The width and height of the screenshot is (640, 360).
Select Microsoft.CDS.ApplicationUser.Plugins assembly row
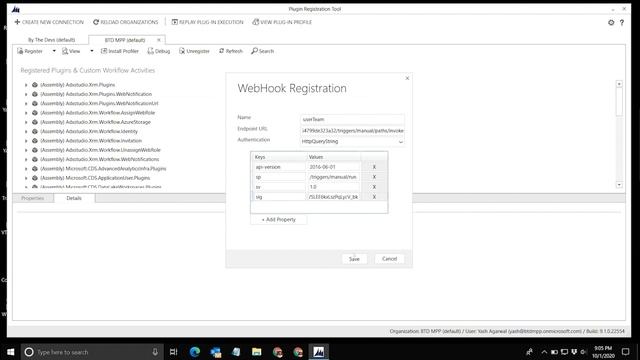click(95, 178)
